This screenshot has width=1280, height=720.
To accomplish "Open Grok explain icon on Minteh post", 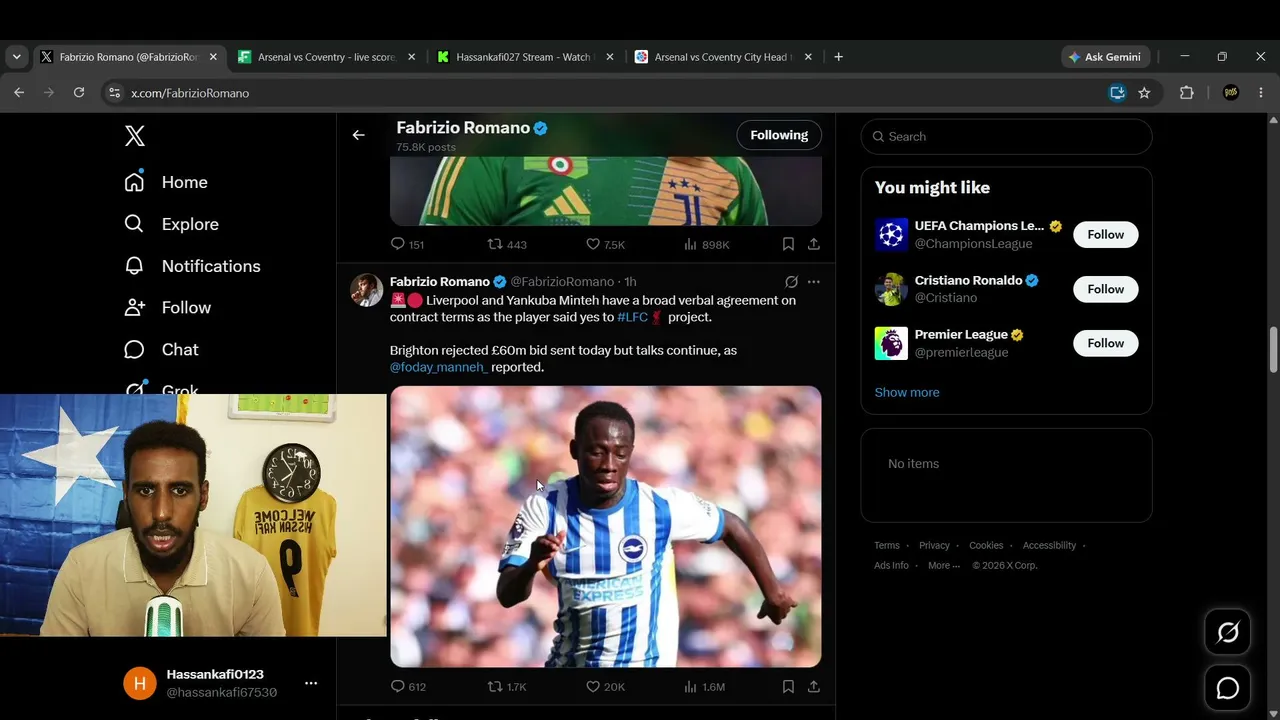I will coord(791,282).
